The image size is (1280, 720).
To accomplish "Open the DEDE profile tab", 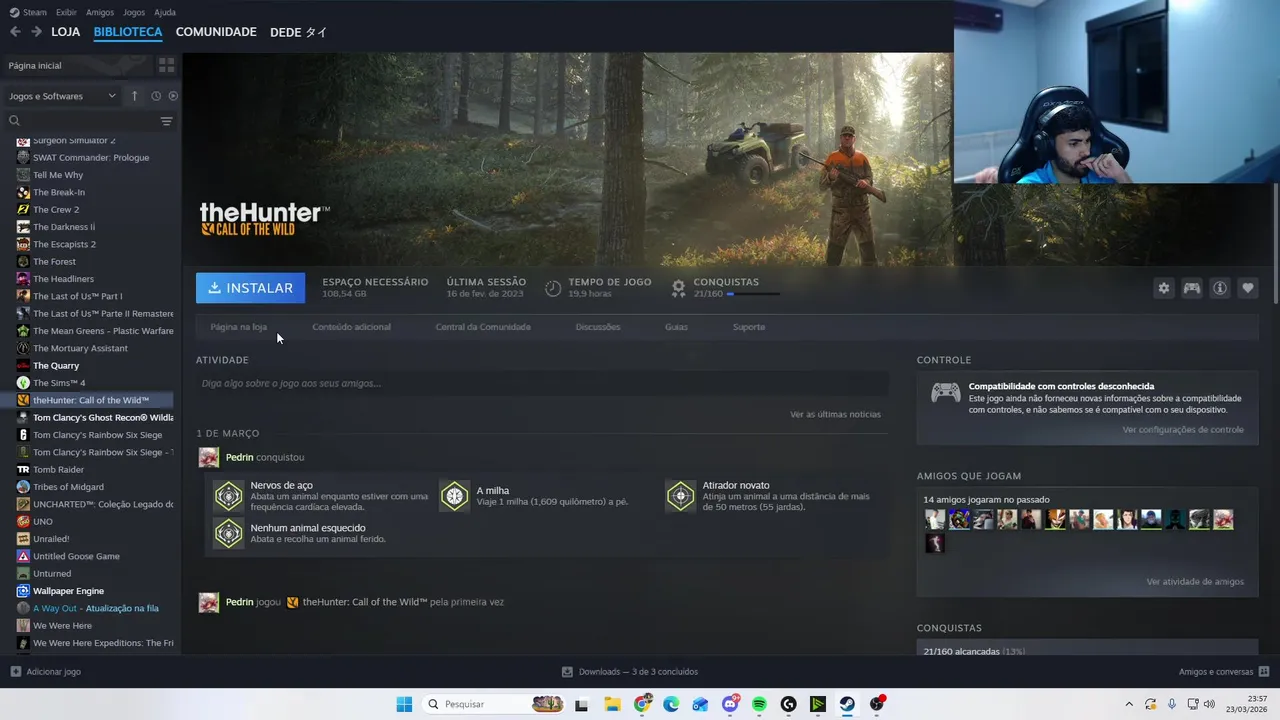I will [298, 32].
